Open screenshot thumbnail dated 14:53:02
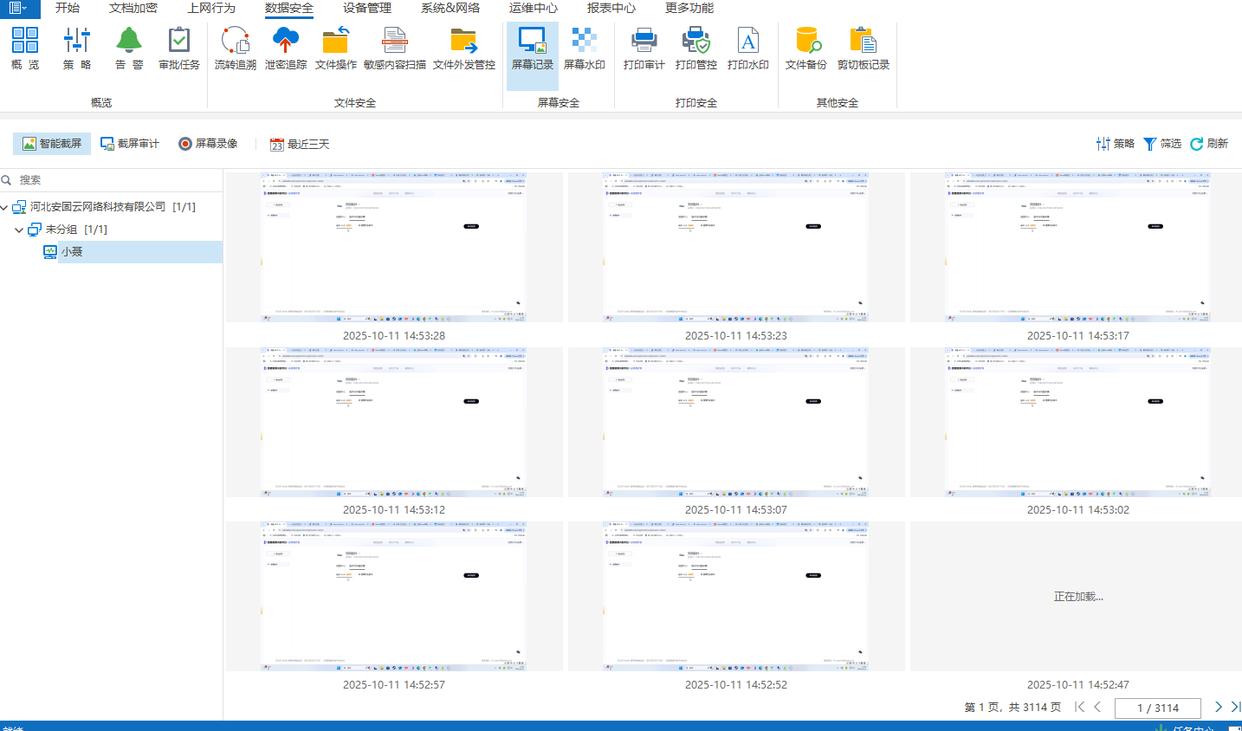This screenshot has height=731, width=1242. (1076, 422)
